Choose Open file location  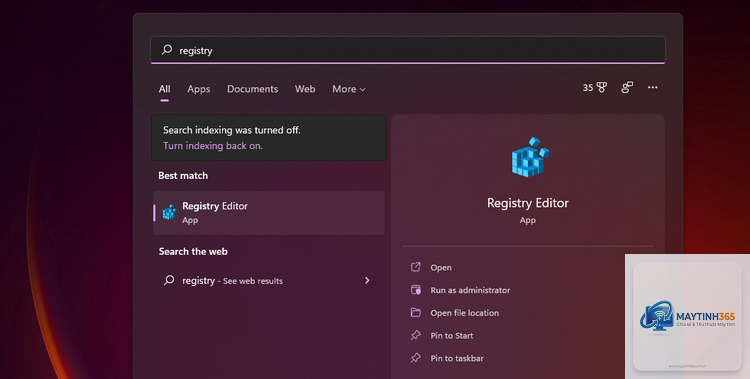(464, 313)
